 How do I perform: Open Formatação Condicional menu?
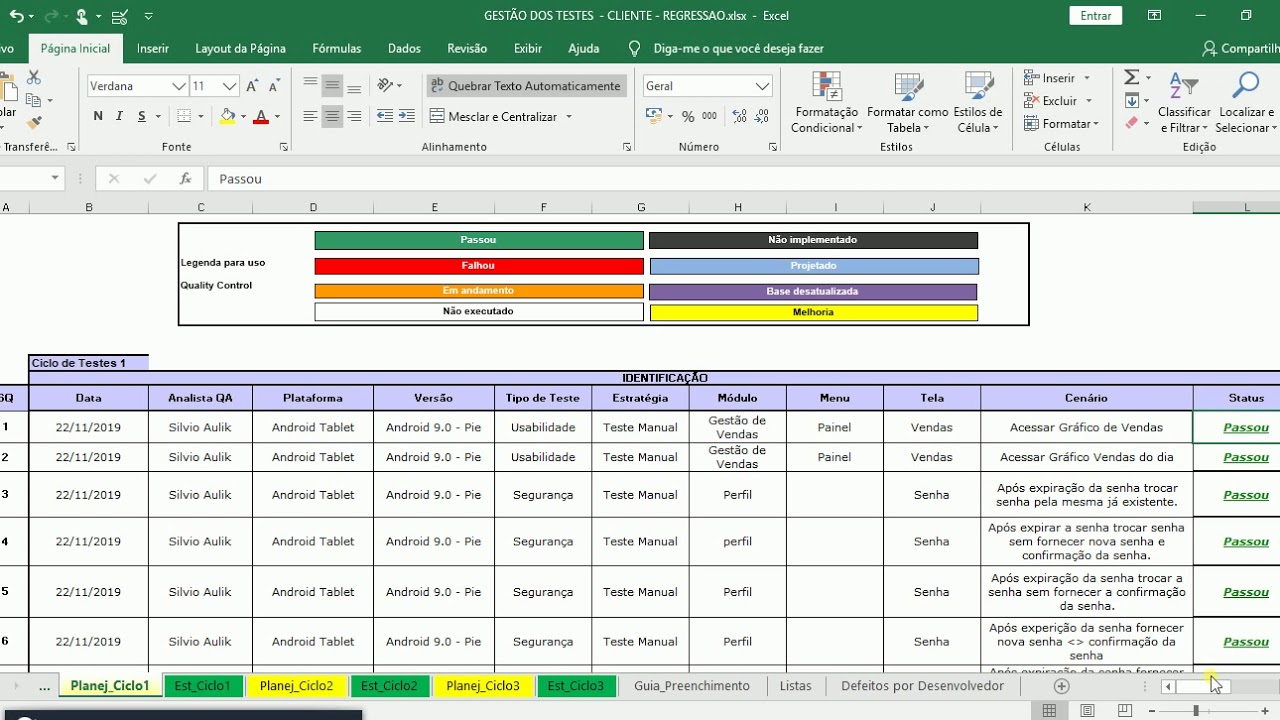click(826, 102)
